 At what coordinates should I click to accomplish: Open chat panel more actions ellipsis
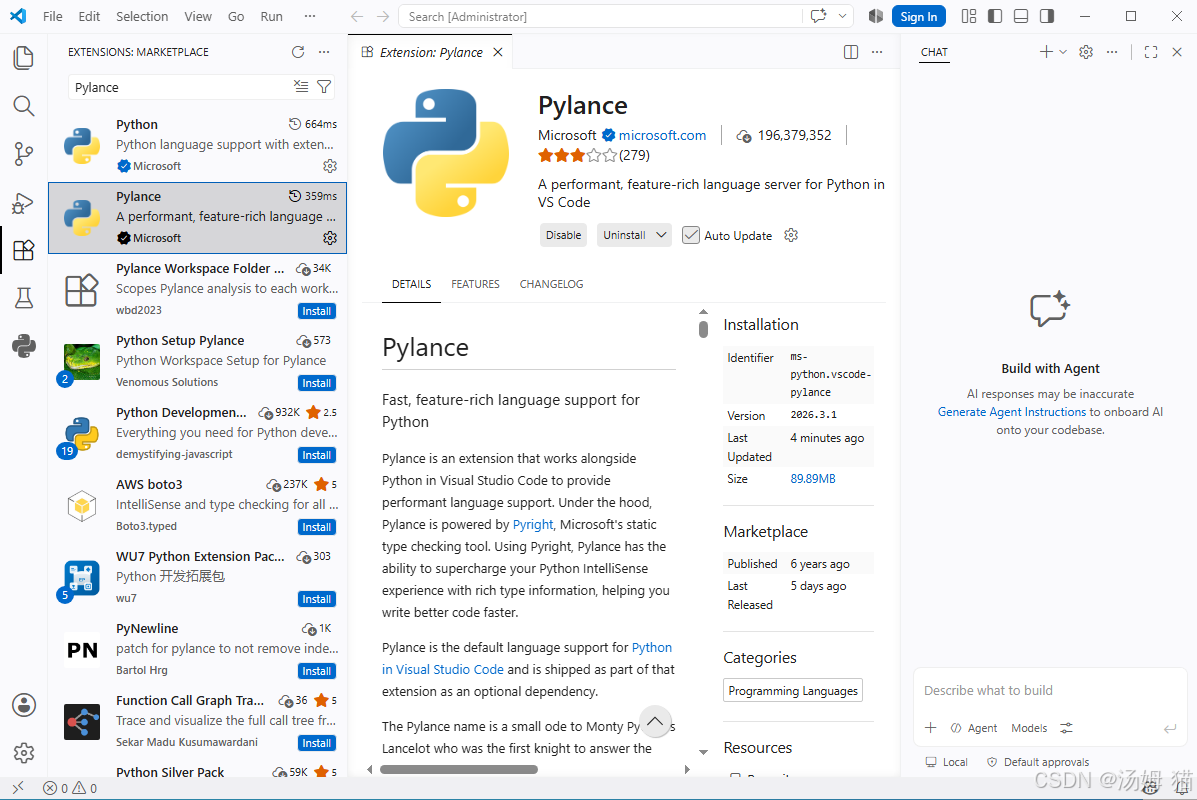pyautogui.click(x=1112, y=52)
